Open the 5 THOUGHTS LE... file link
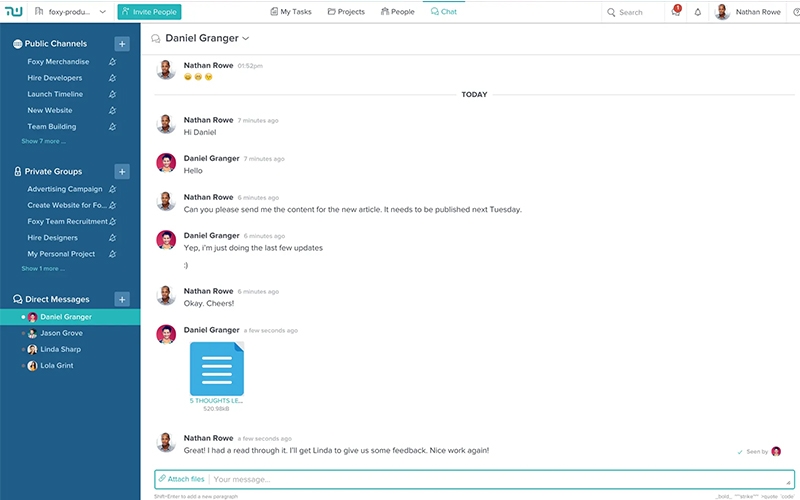This screenshot has height=500, width=800. point(216,401)
